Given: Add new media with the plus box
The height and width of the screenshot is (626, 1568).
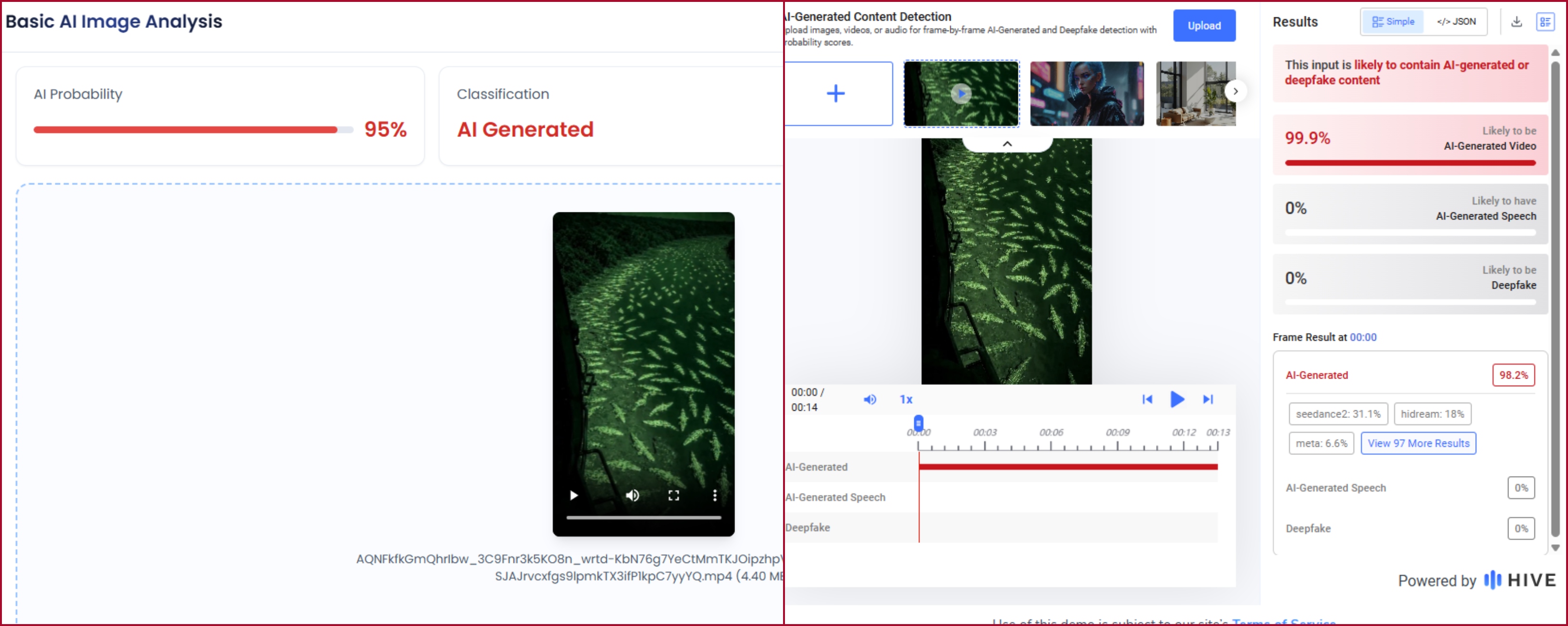Looking at the screenshot, I should click(x=837, y=93).
